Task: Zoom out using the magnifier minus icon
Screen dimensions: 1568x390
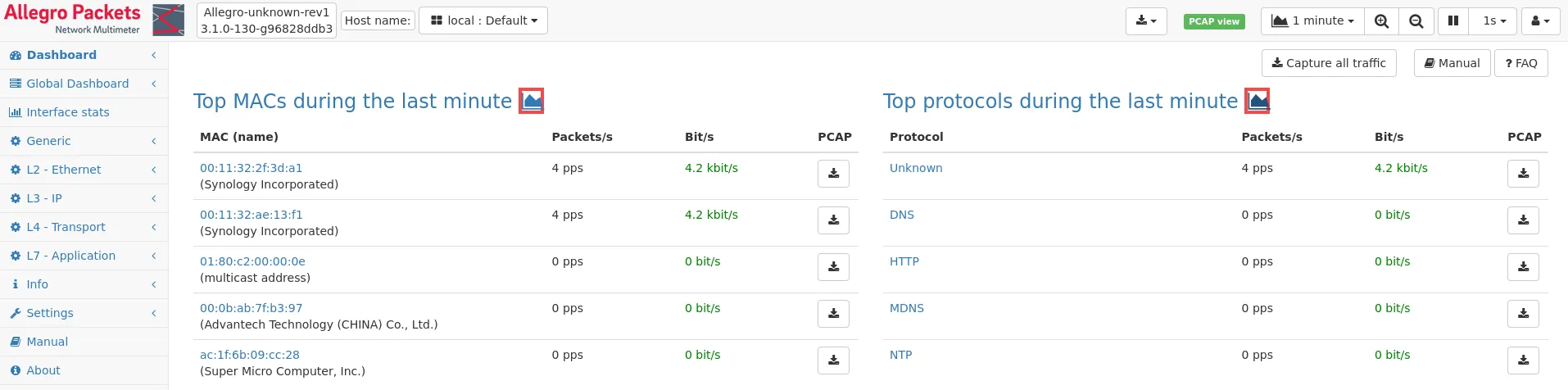Action: 1416,21
